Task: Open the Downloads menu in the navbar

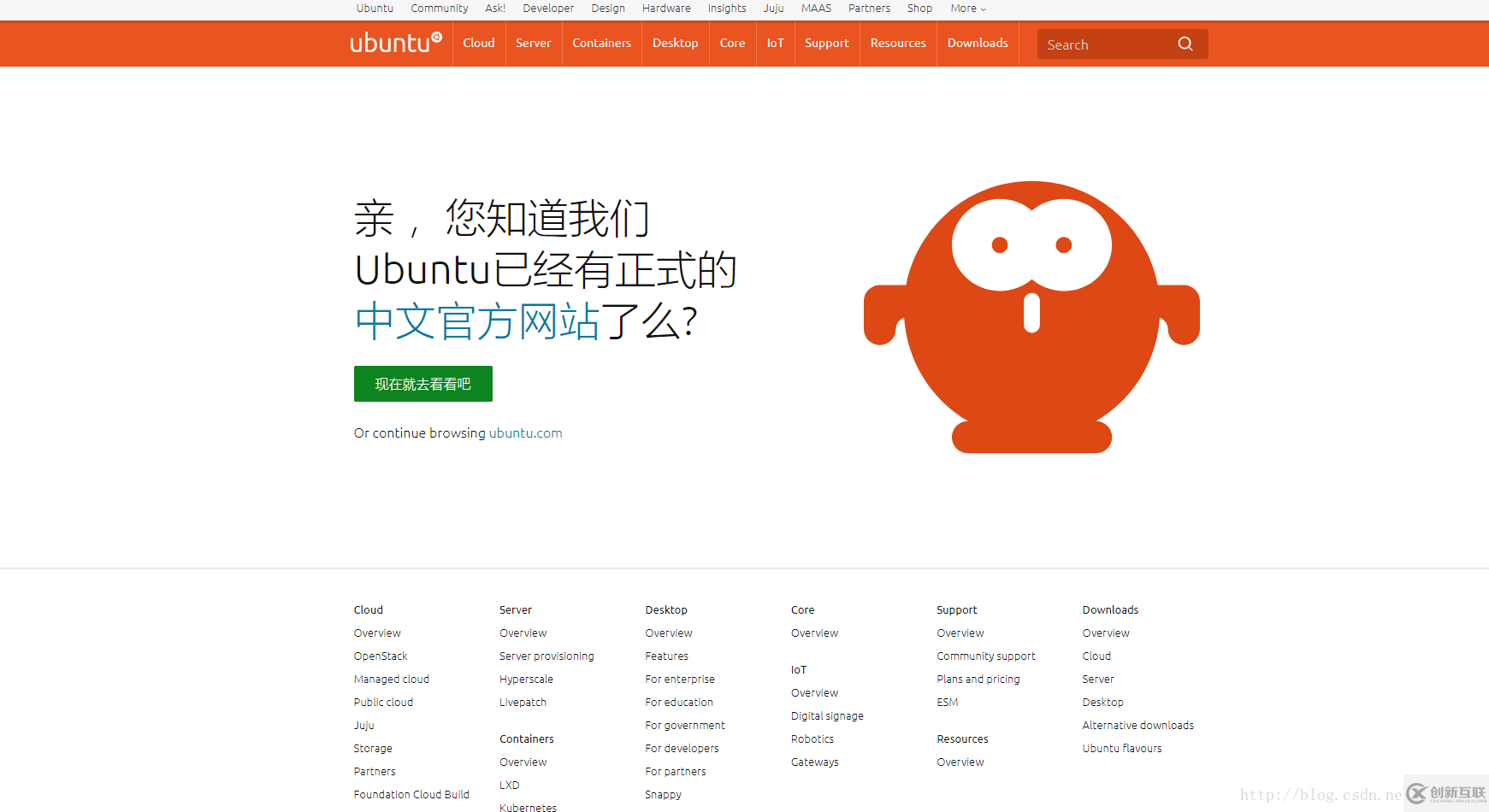Action: 977,43
